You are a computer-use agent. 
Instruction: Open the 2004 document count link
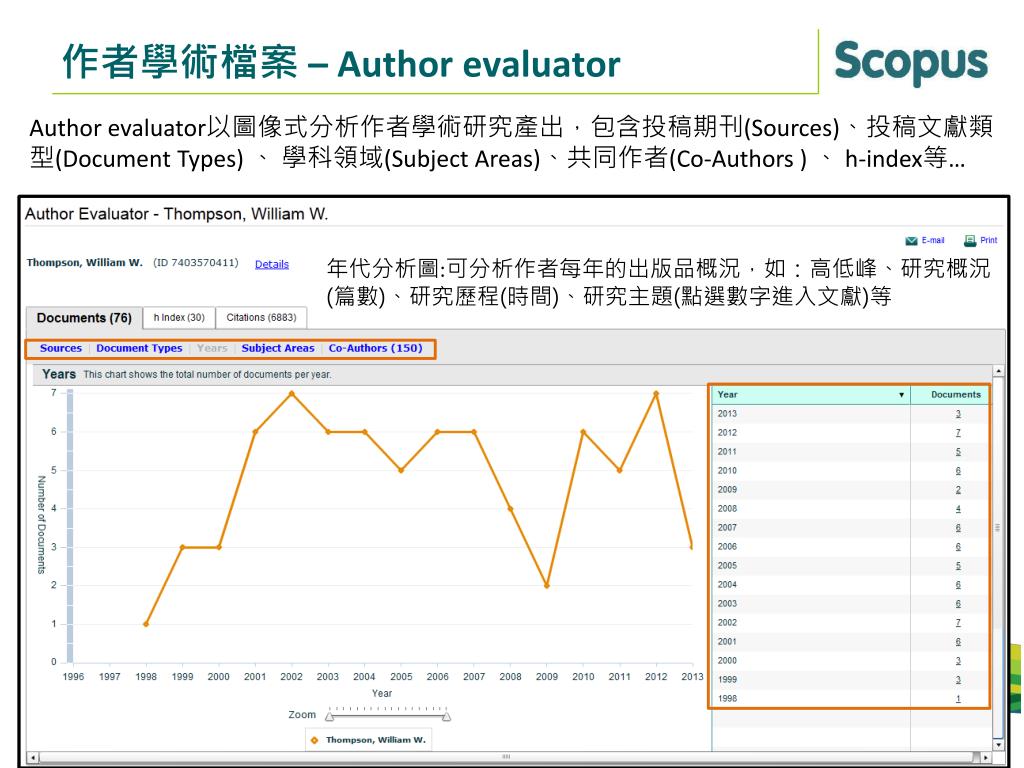[958, 584]
